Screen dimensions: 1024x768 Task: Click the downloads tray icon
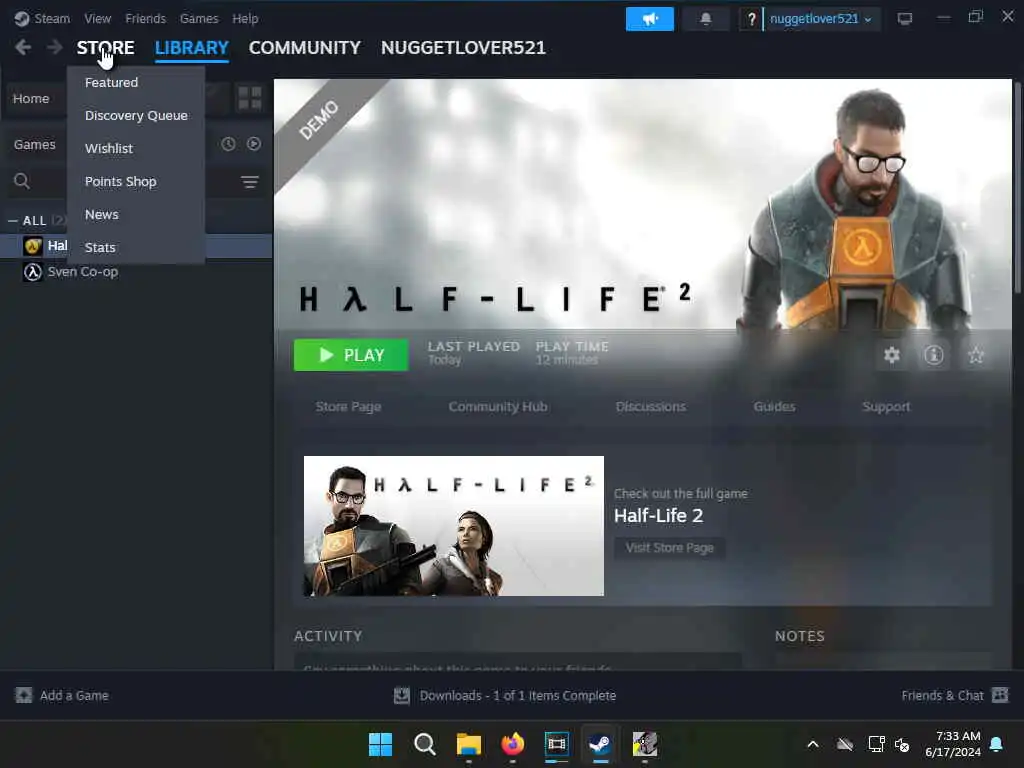(x=402, y=696)
